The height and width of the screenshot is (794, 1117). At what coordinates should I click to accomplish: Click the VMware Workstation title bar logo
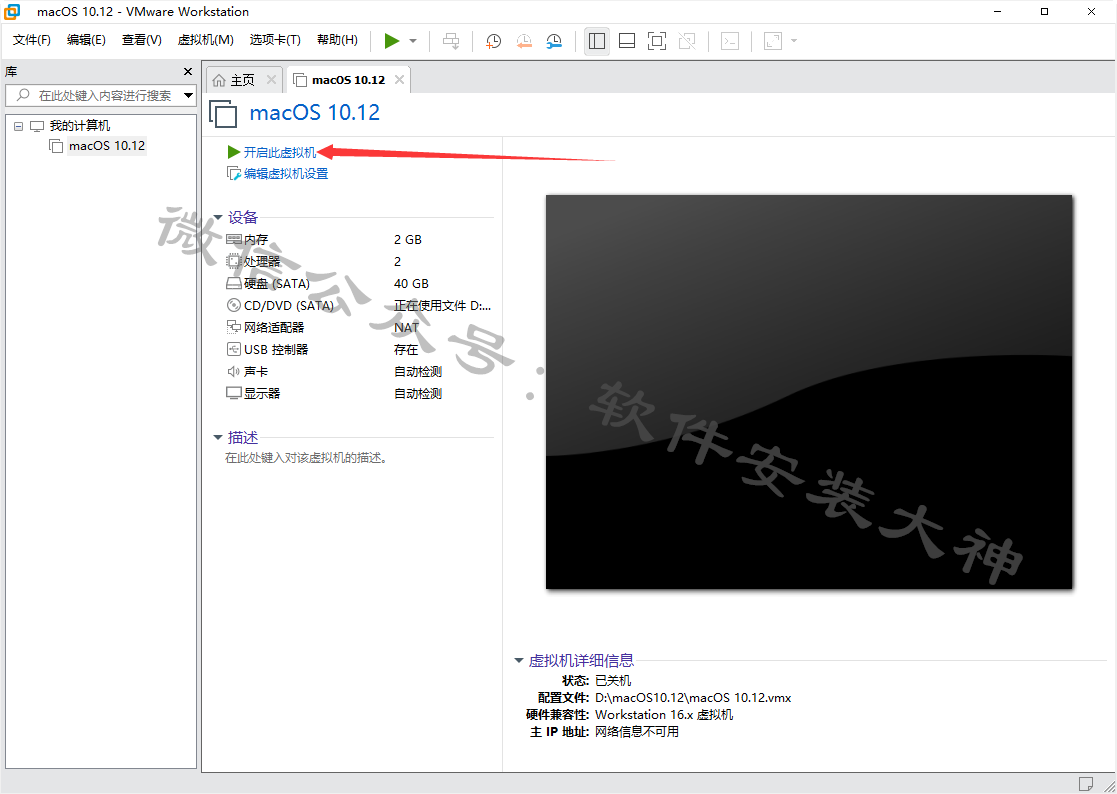[12, 11]
